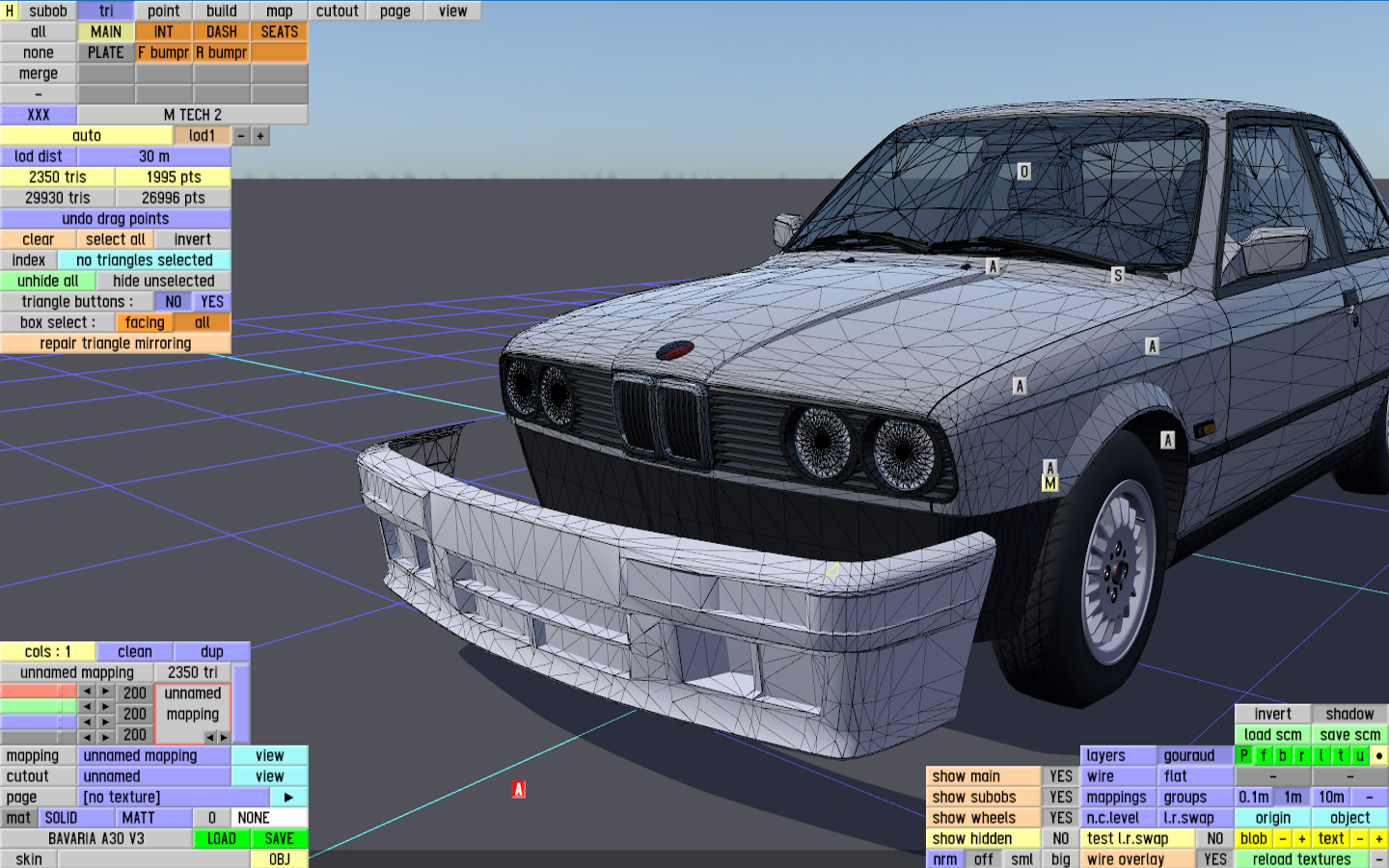Set triangle buttons to YES
Screen dimensions: 1389x868
(x=212, y=302)
